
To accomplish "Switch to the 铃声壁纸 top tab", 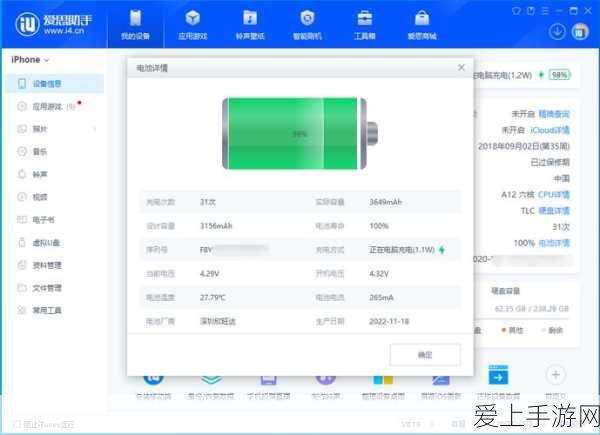I will (250, 25).
